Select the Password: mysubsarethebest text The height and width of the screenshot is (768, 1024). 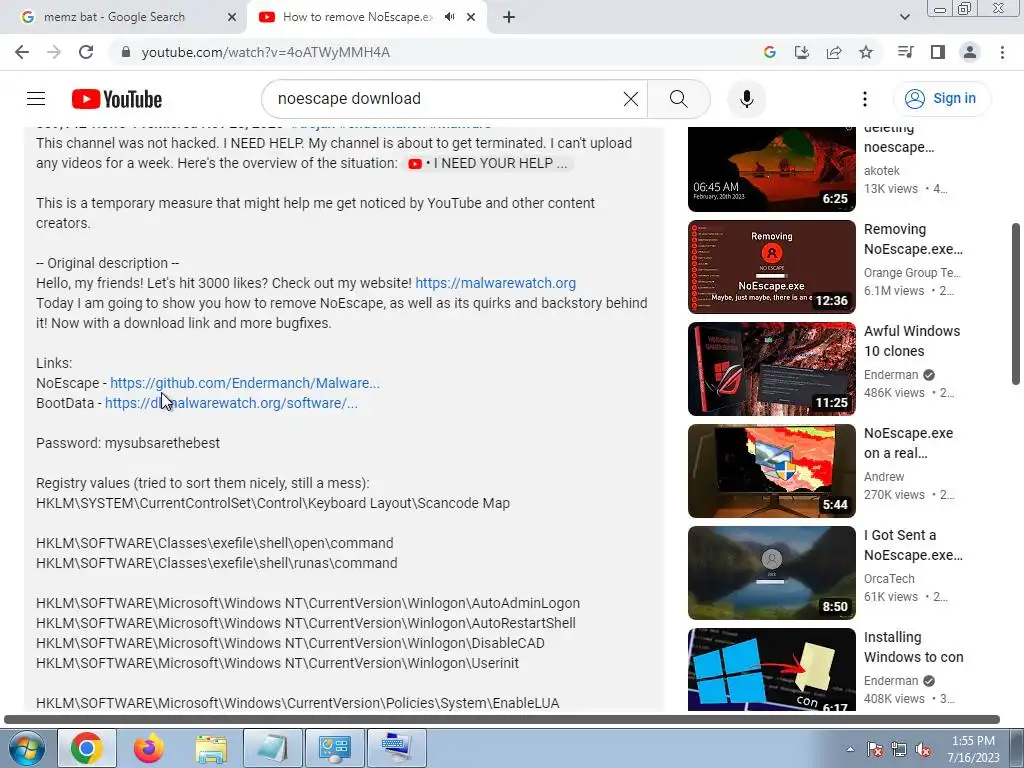click(128, 443)
